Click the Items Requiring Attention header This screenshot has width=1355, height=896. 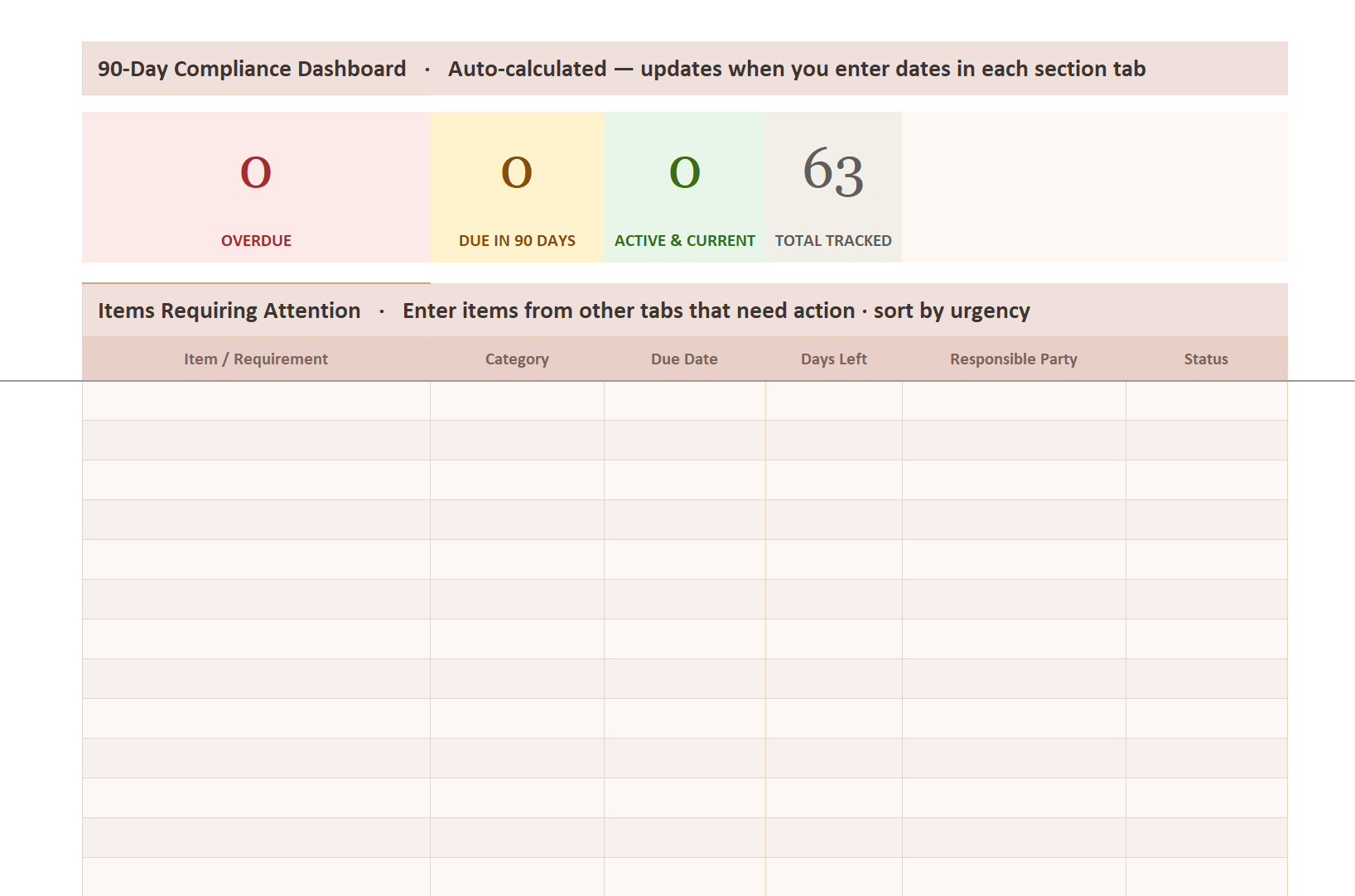tap(229, 311)
